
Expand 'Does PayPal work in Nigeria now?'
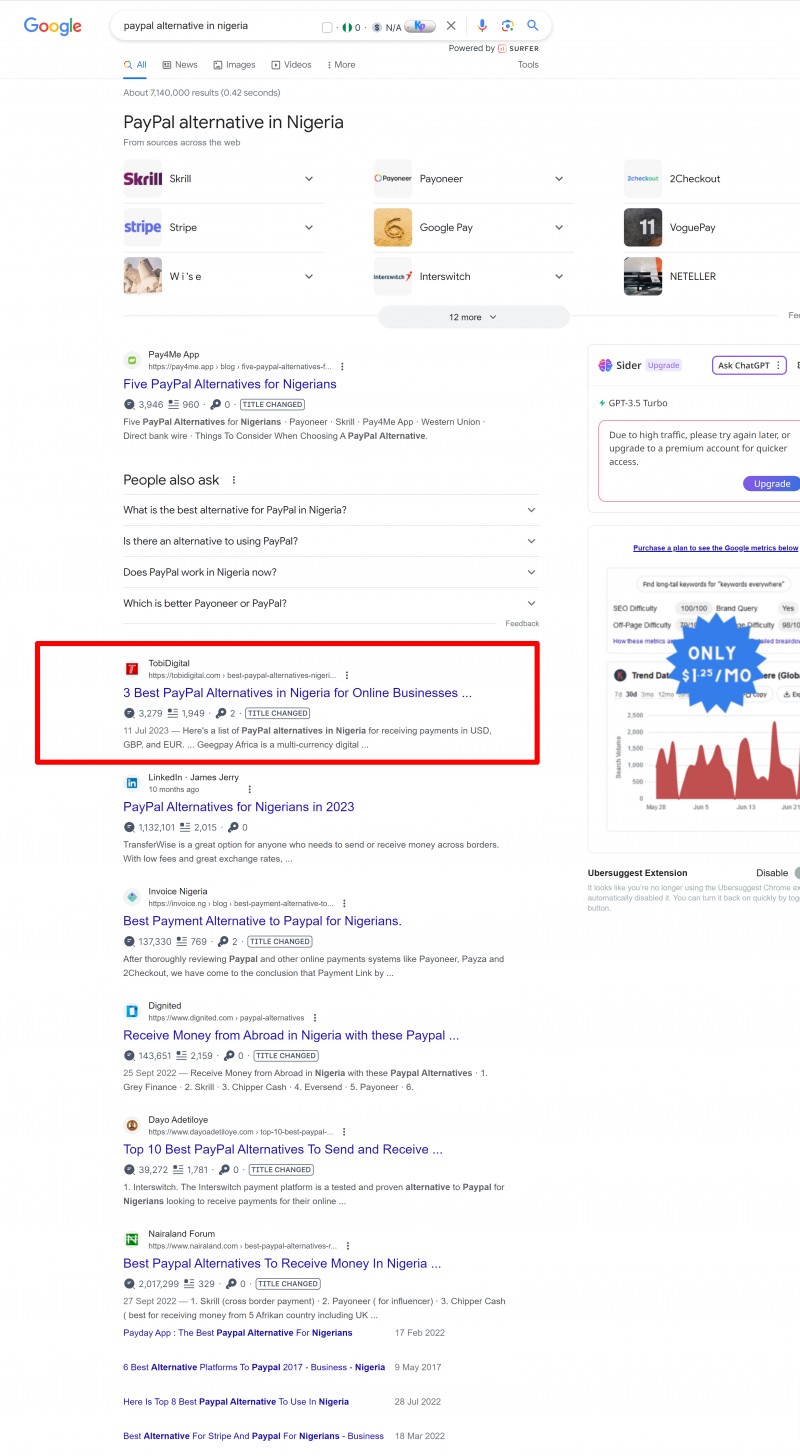click(331, 572)
